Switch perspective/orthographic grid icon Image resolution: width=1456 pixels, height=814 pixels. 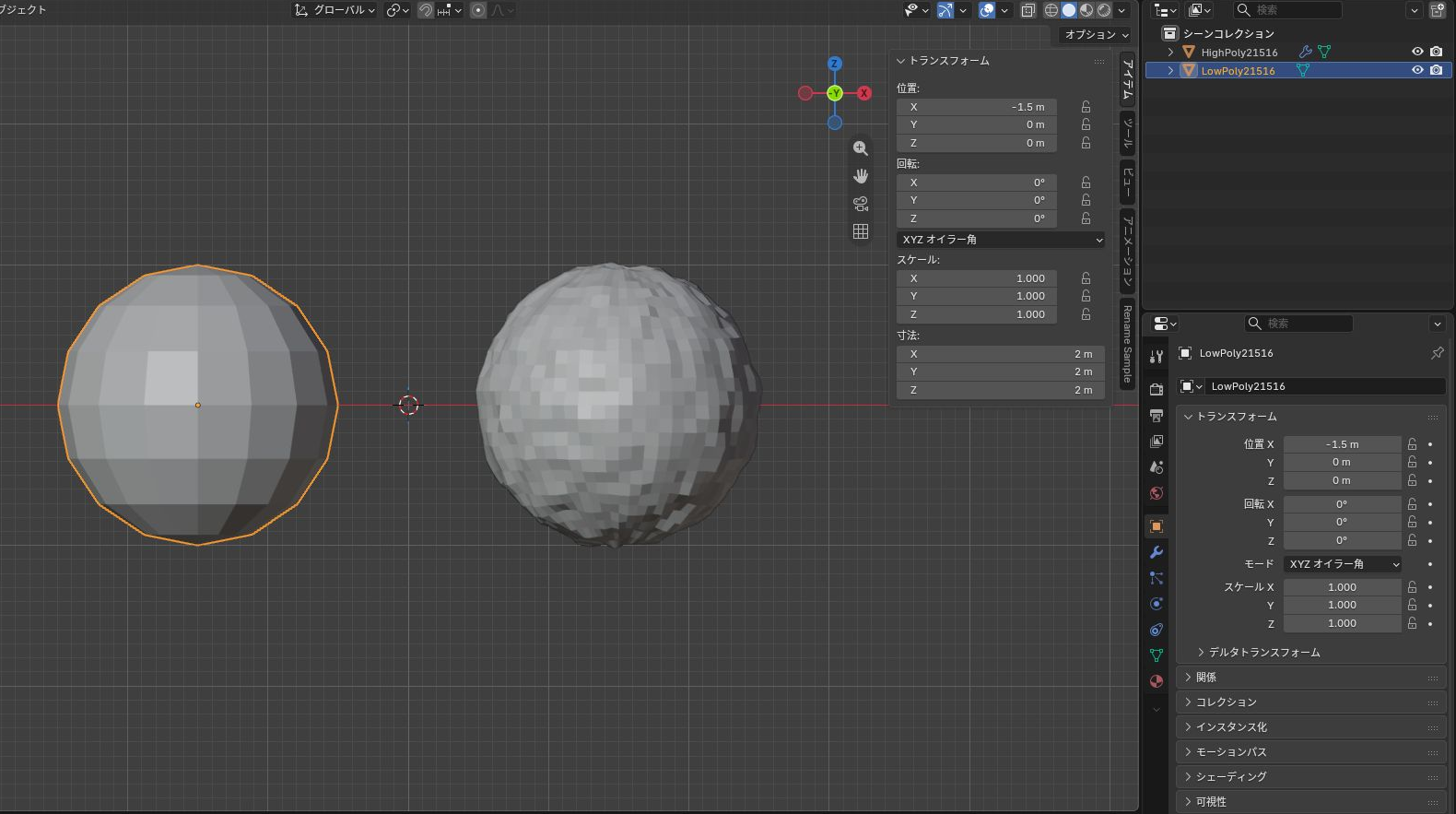click(861, 231)
